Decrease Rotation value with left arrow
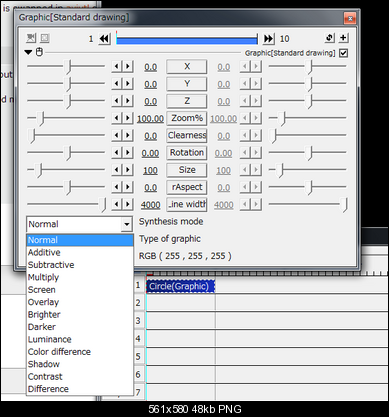Screen dimensions: 389x417 117,153
